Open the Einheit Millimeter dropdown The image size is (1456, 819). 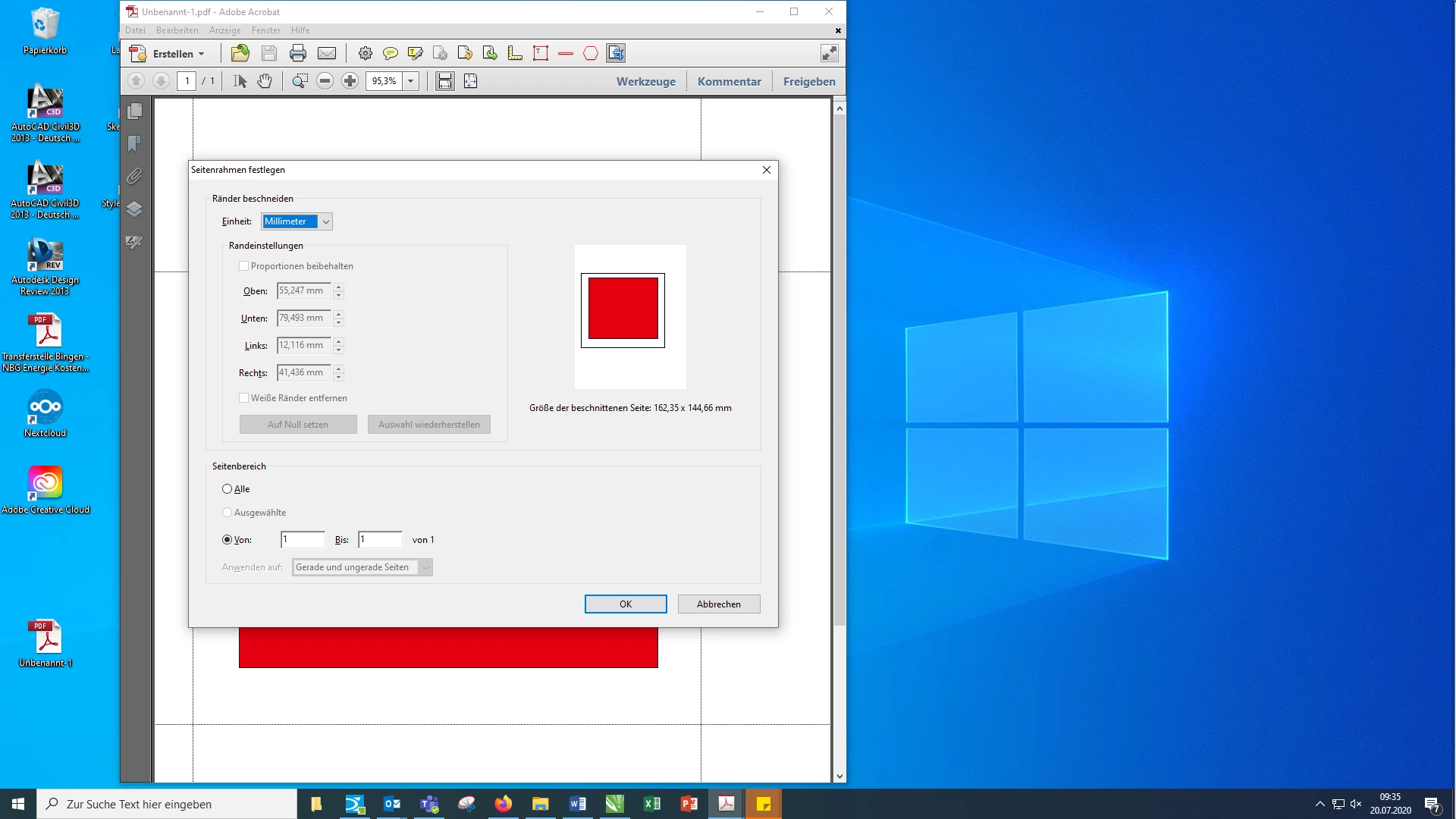[x=325, y=221]
